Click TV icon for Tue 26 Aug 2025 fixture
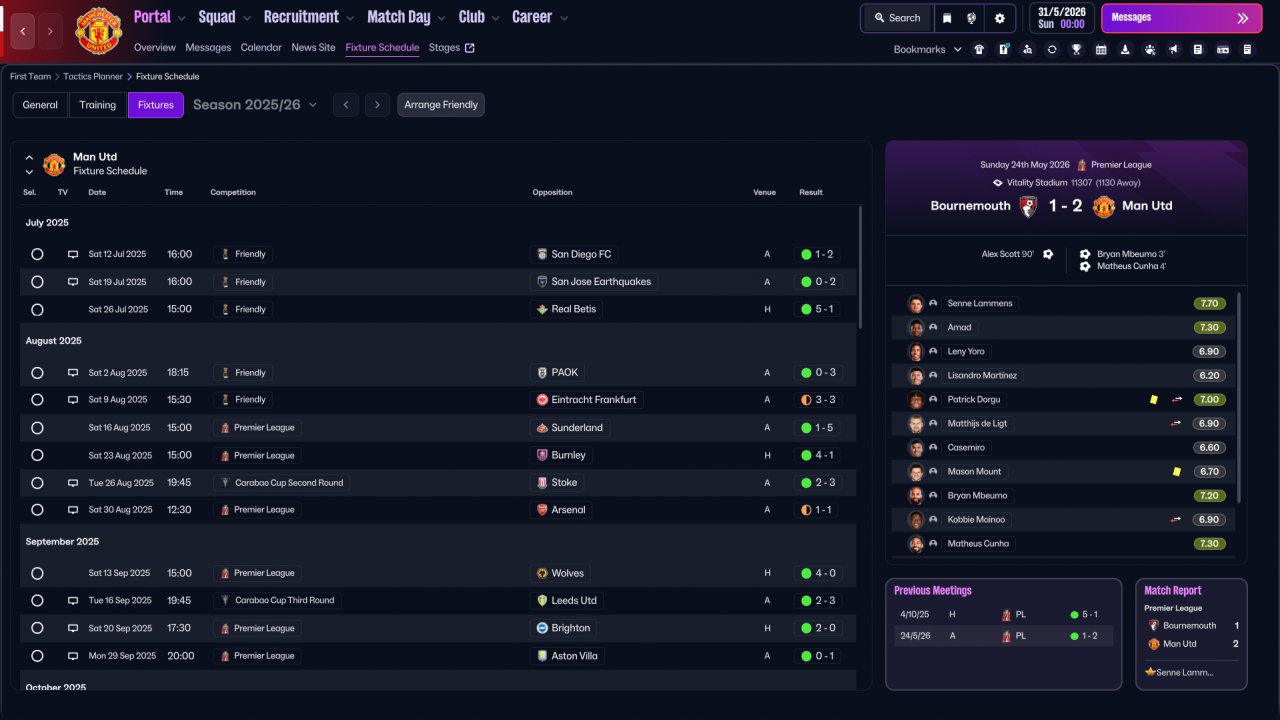The width and height of the screenshot is (1280, 720). click(72, 482)
